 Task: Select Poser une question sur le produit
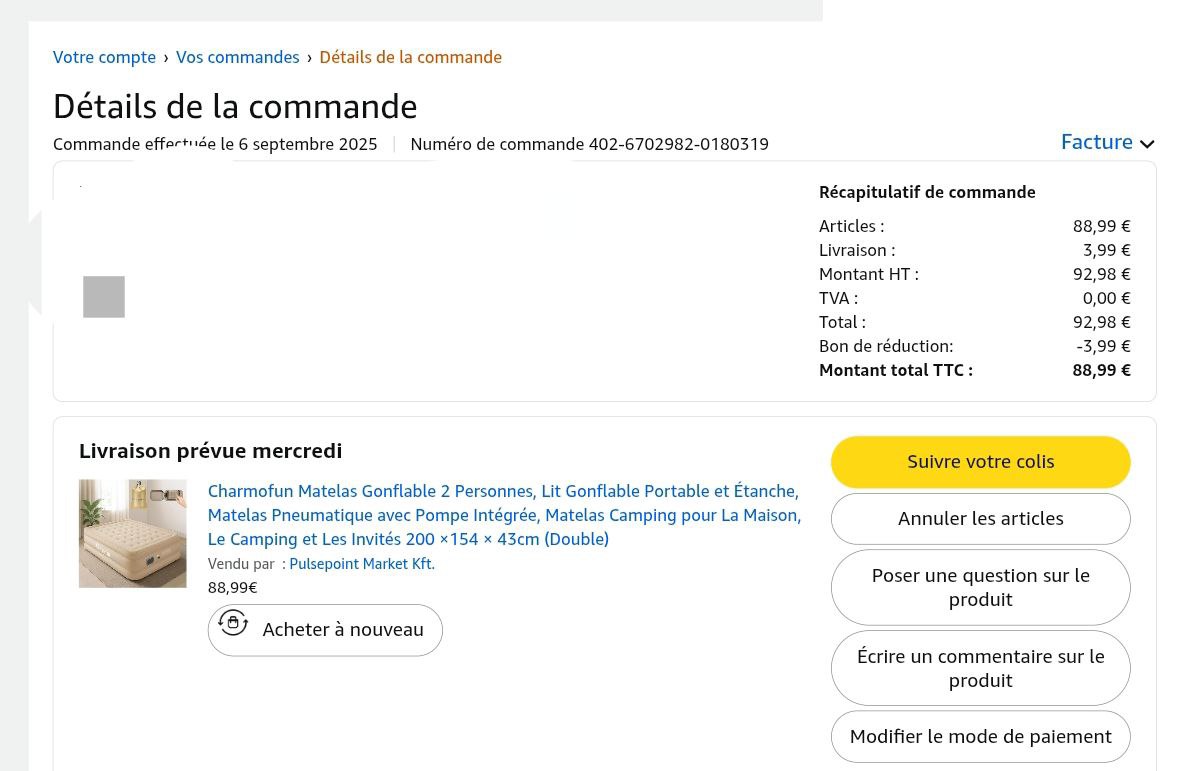[980, 587]
